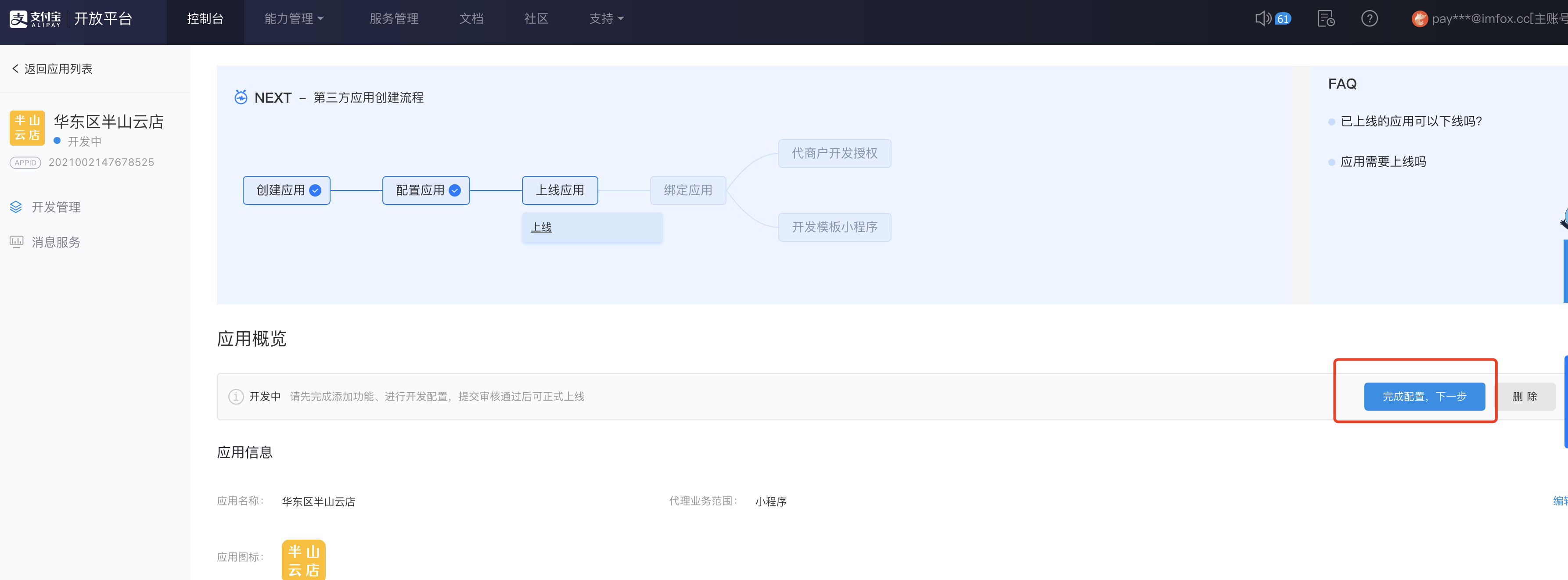Click the 上线 link under 上线应用
This screenshot has height=580, width=1568.
click(541, 227)
